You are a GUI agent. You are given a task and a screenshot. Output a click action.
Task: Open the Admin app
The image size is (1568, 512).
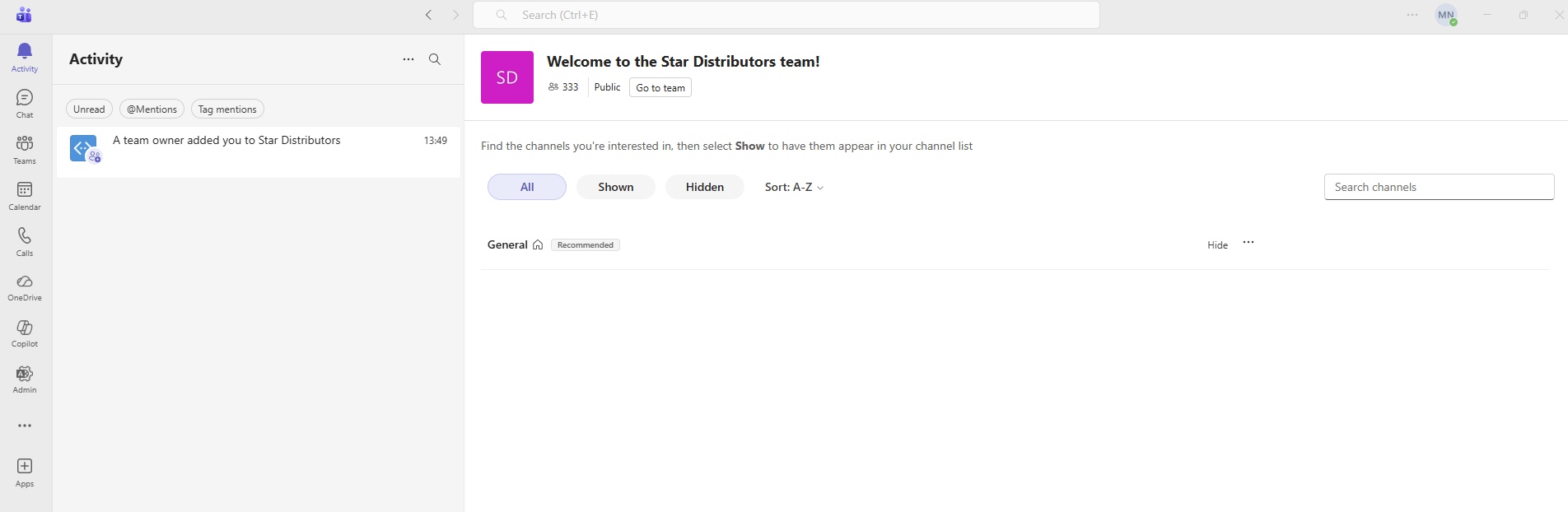(x=25, y=379)
